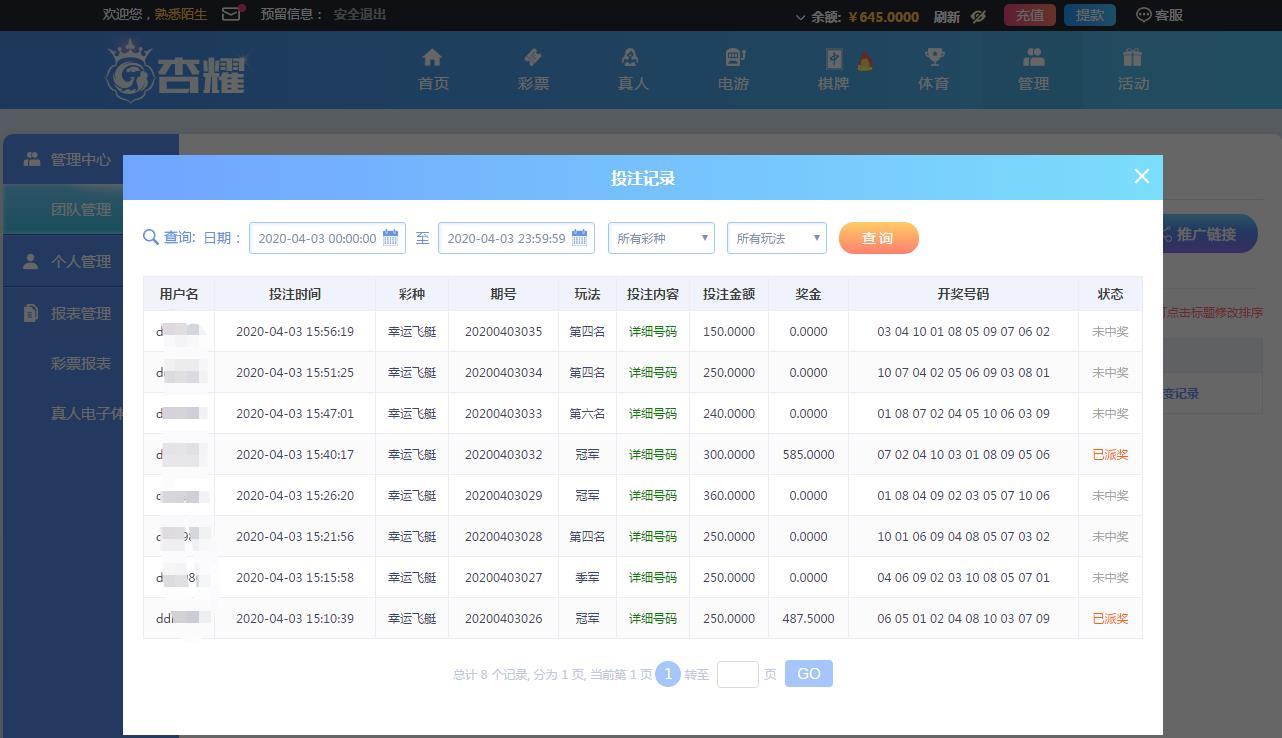Open customer service 客服 chat icon
The image size is (1282, 738).
point(1144,15)
